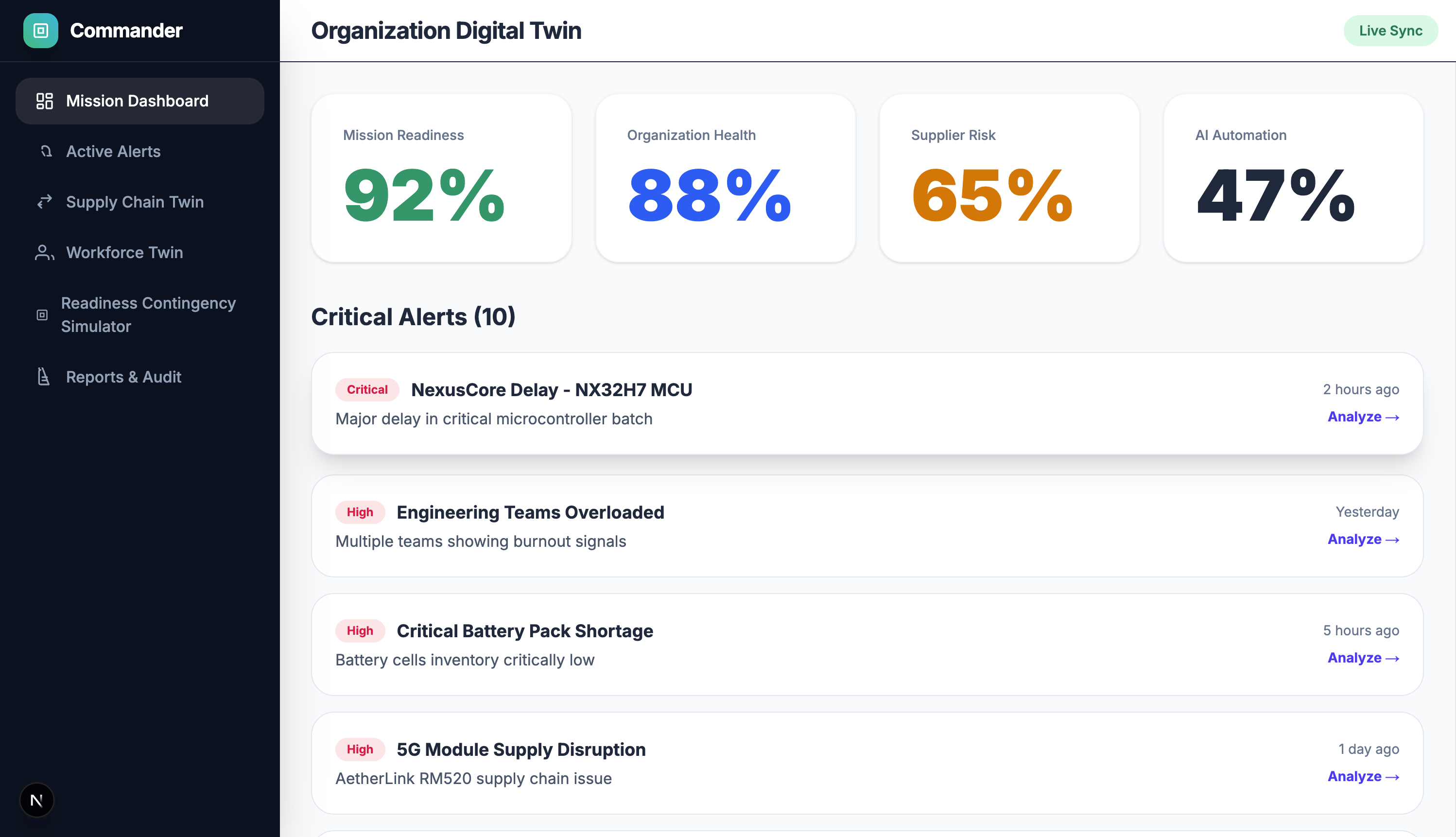Open Mission Dashboard in sidebar
1456x837 pixels.
(139, 101)
